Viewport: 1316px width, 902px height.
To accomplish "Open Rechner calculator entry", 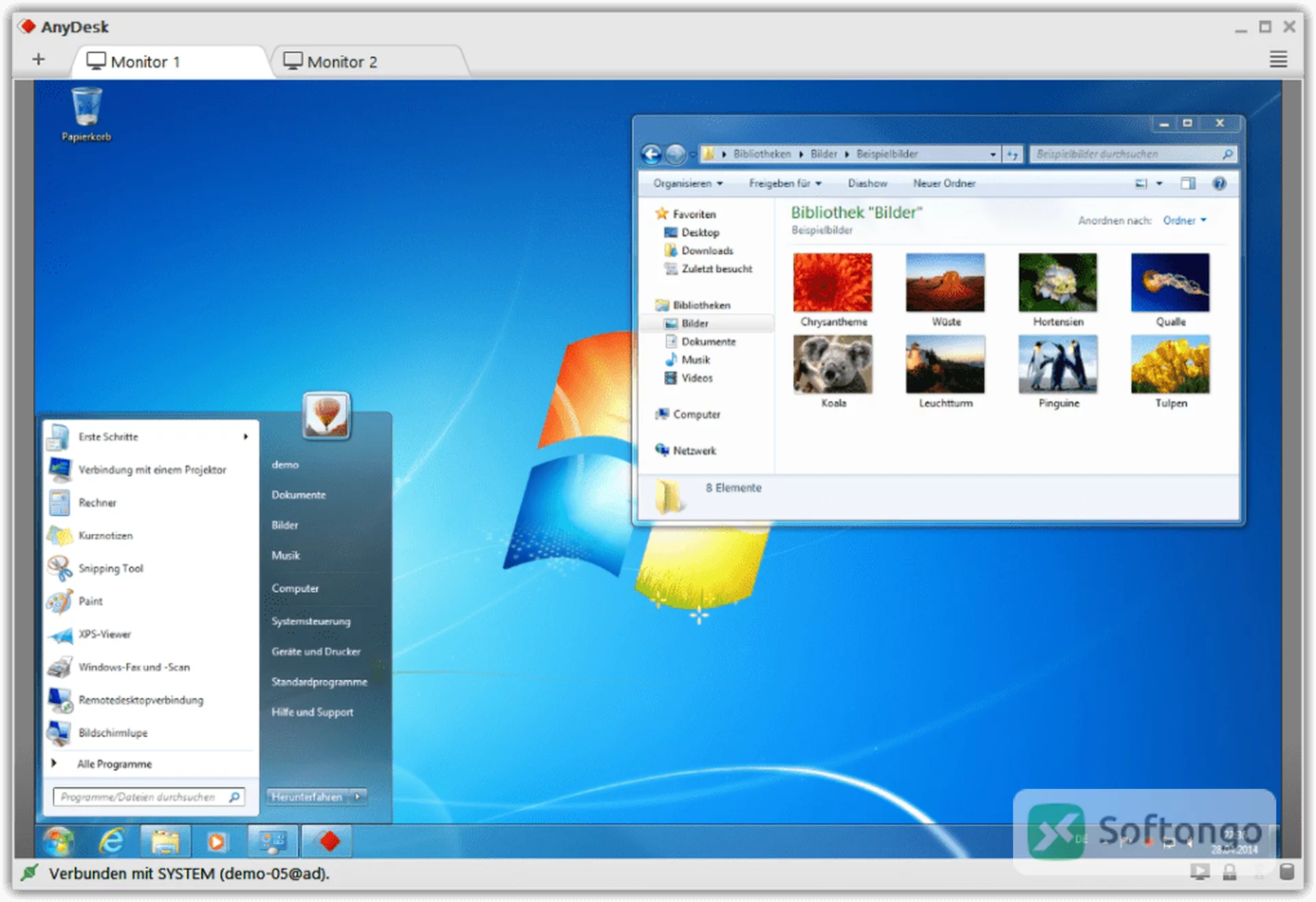I will point(97,502).
